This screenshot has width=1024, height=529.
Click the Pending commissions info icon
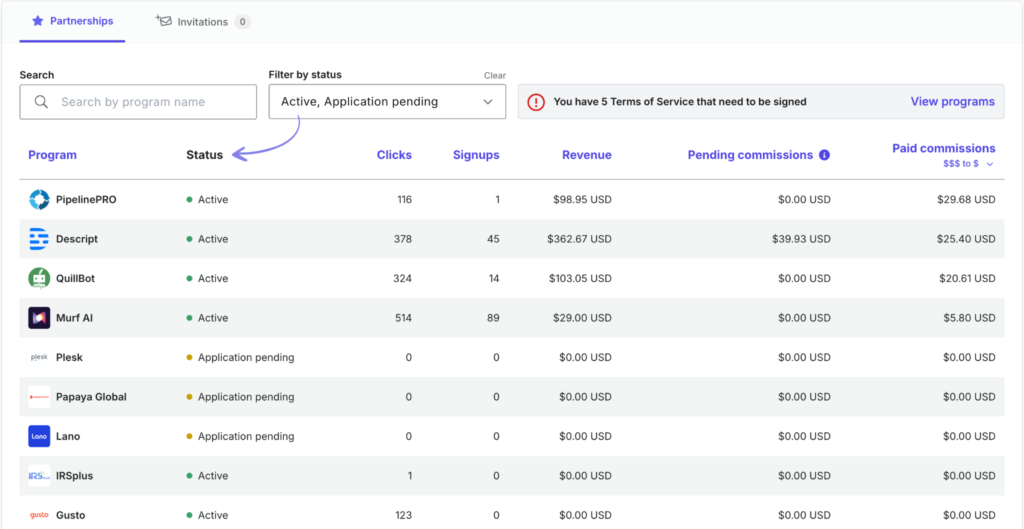(x=824, y=155)
